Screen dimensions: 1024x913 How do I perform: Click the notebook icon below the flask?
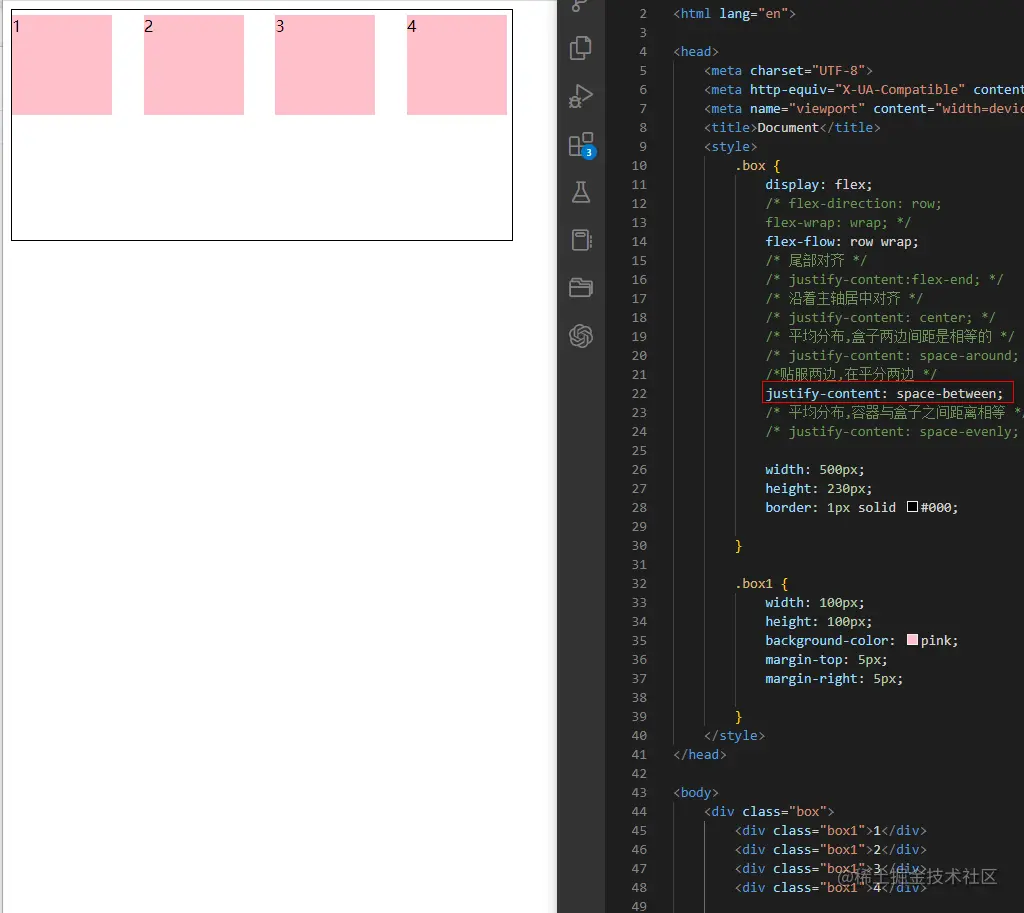coord(581,240)
